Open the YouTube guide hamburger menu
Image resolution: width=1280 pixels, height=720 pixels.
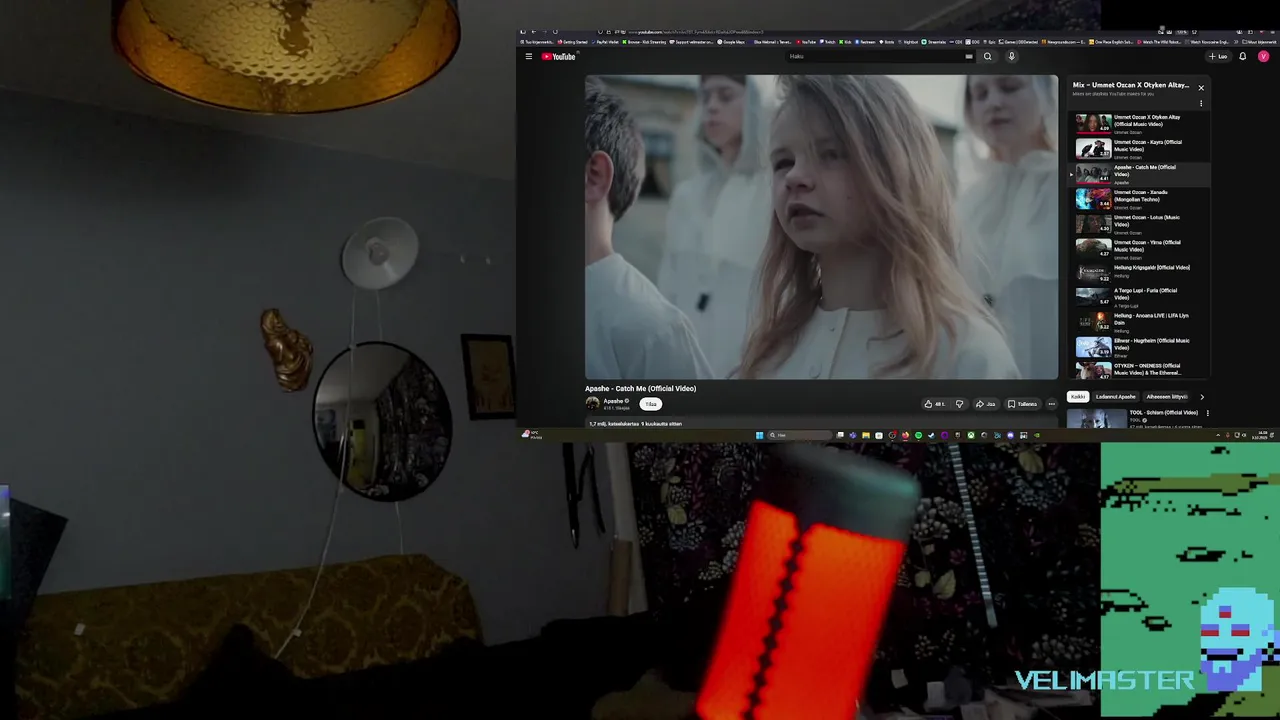point(528,56)
